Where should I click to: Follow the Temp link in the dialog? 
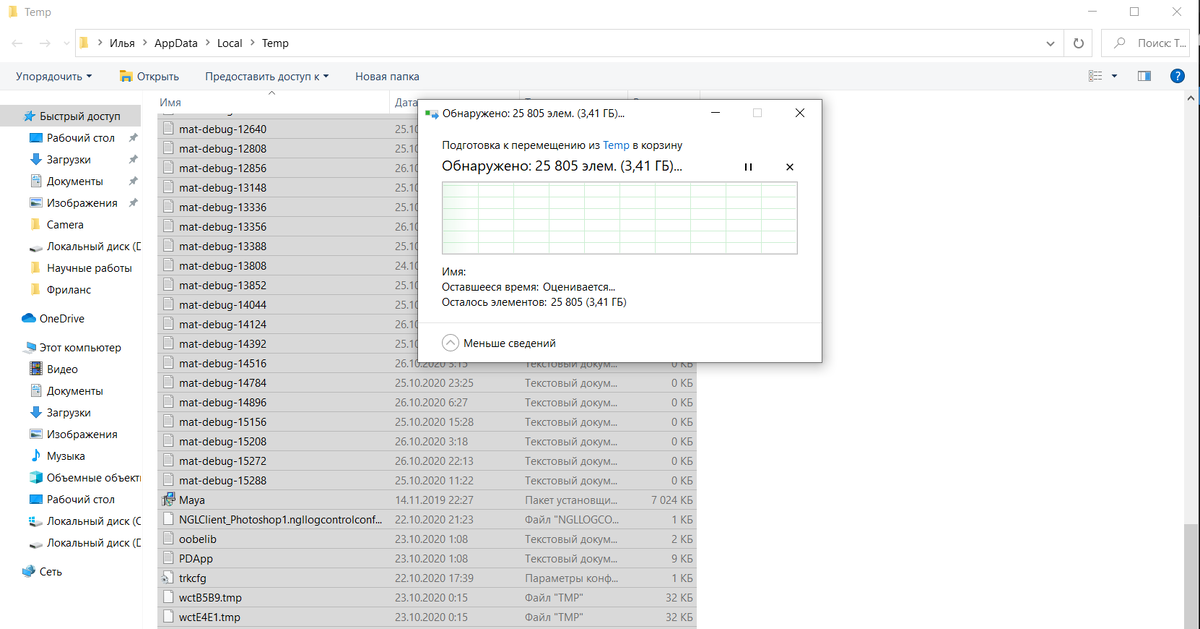click(x=616, y=145)
